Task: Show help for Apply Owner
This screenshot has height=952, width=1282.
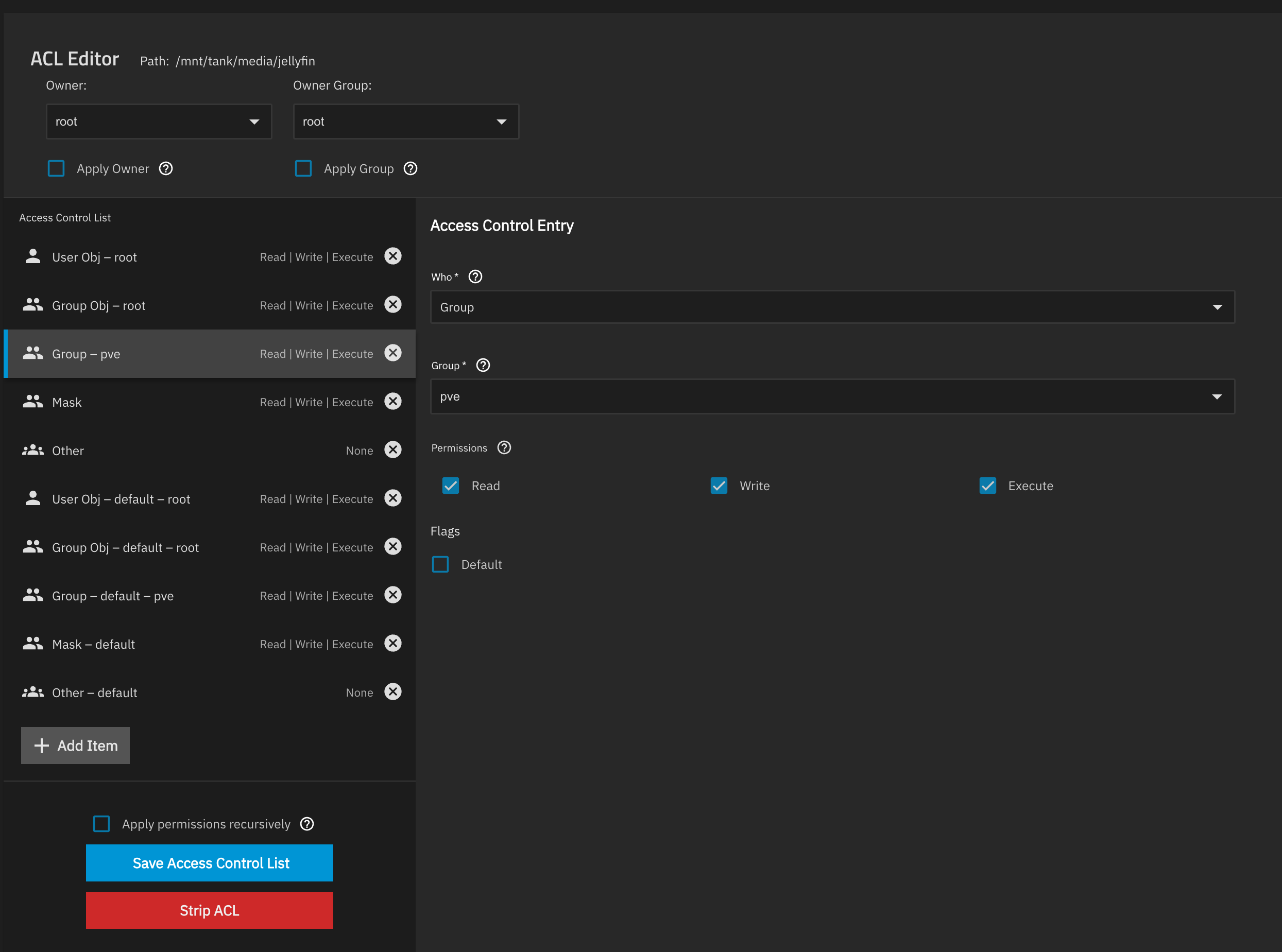Action: point(165,168)
